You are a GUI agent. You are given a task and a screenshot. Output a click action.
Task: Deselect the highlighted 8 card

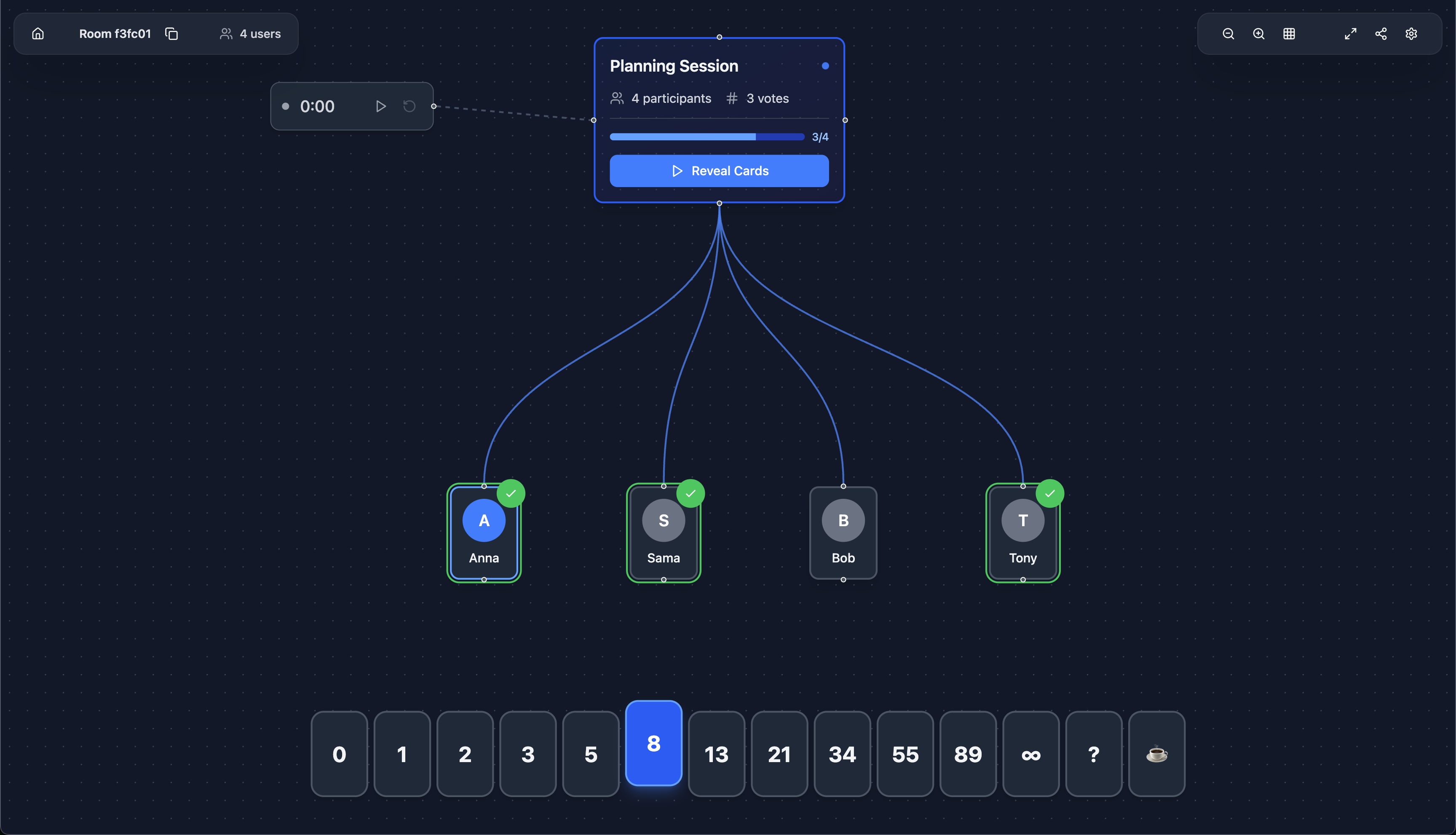tap(654, 743)
